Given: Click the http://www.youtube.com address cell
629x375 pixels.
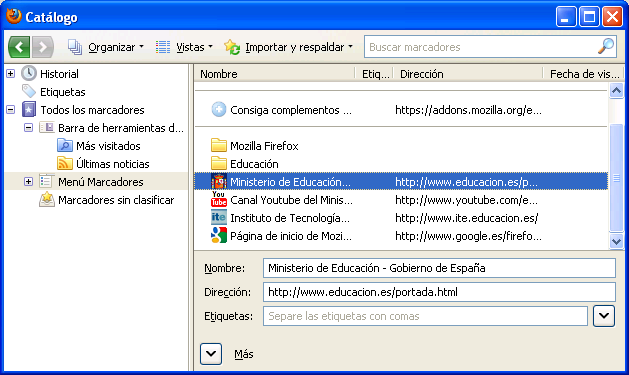Looking at the screenshot, I should click(x=466, y=200).
